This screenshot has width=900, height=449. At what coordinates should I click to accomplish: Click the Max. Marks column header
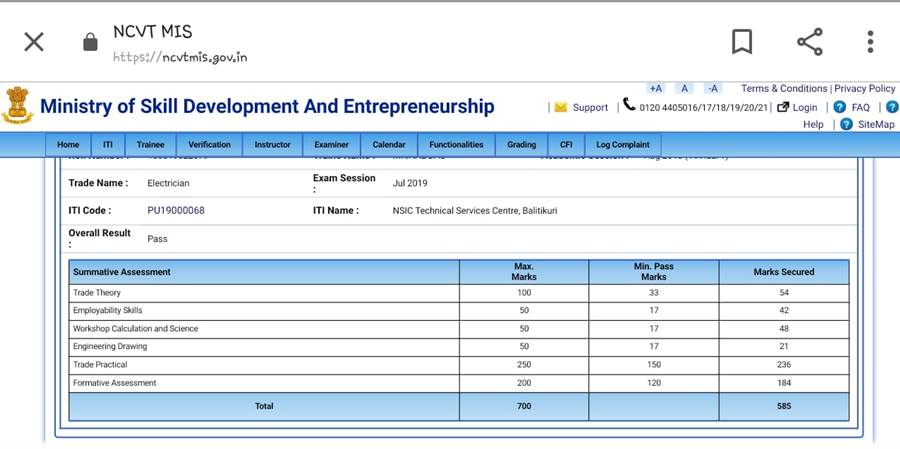click(x=524, y=272)
